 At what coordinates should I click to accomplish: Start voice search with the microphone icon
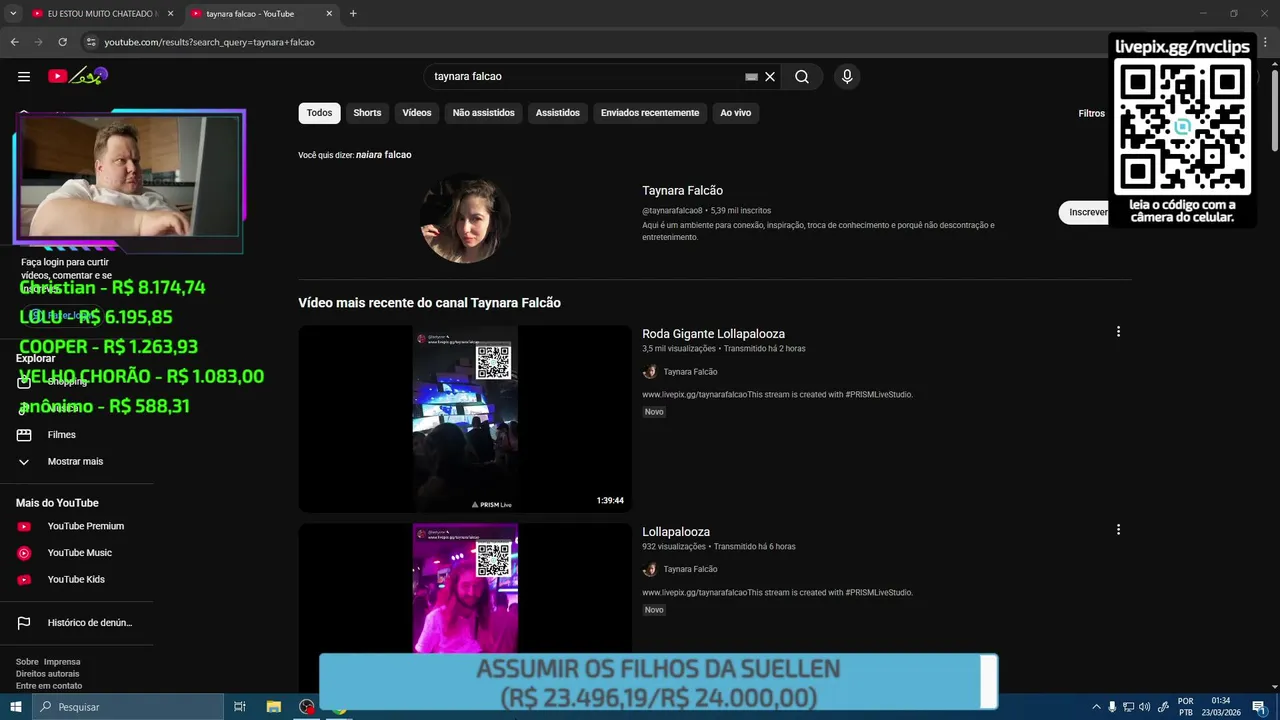(847, 76)
